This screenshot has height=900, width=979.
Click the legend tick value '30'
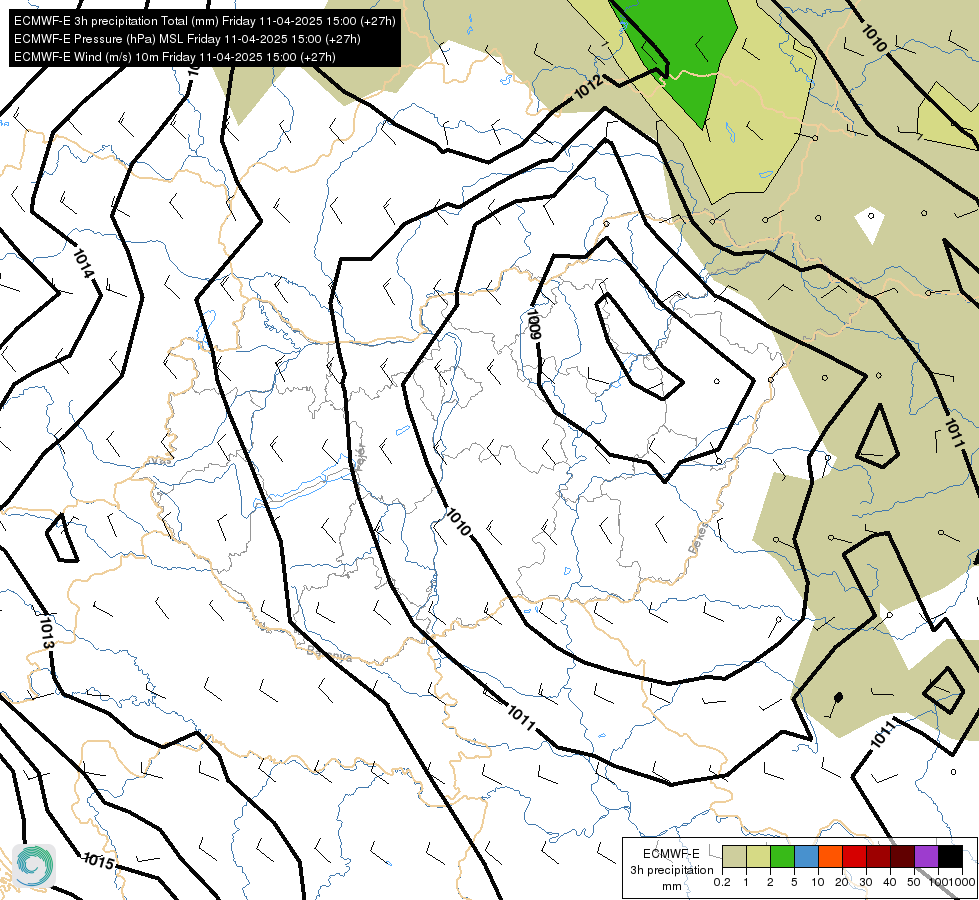(866, 882)
